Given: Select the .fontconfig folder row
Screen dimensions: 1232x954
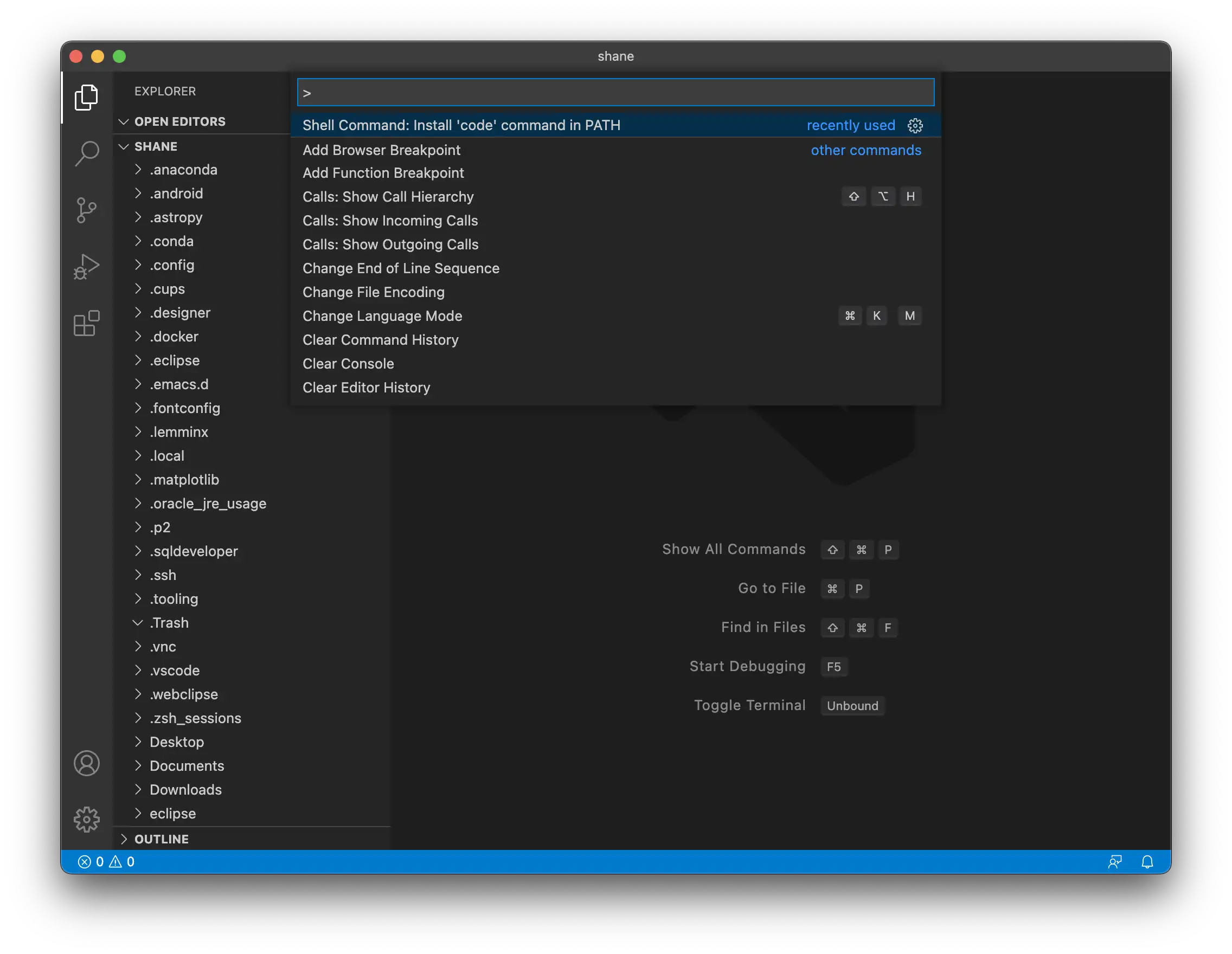Looking at the screenshot, I should click(252, 408).
